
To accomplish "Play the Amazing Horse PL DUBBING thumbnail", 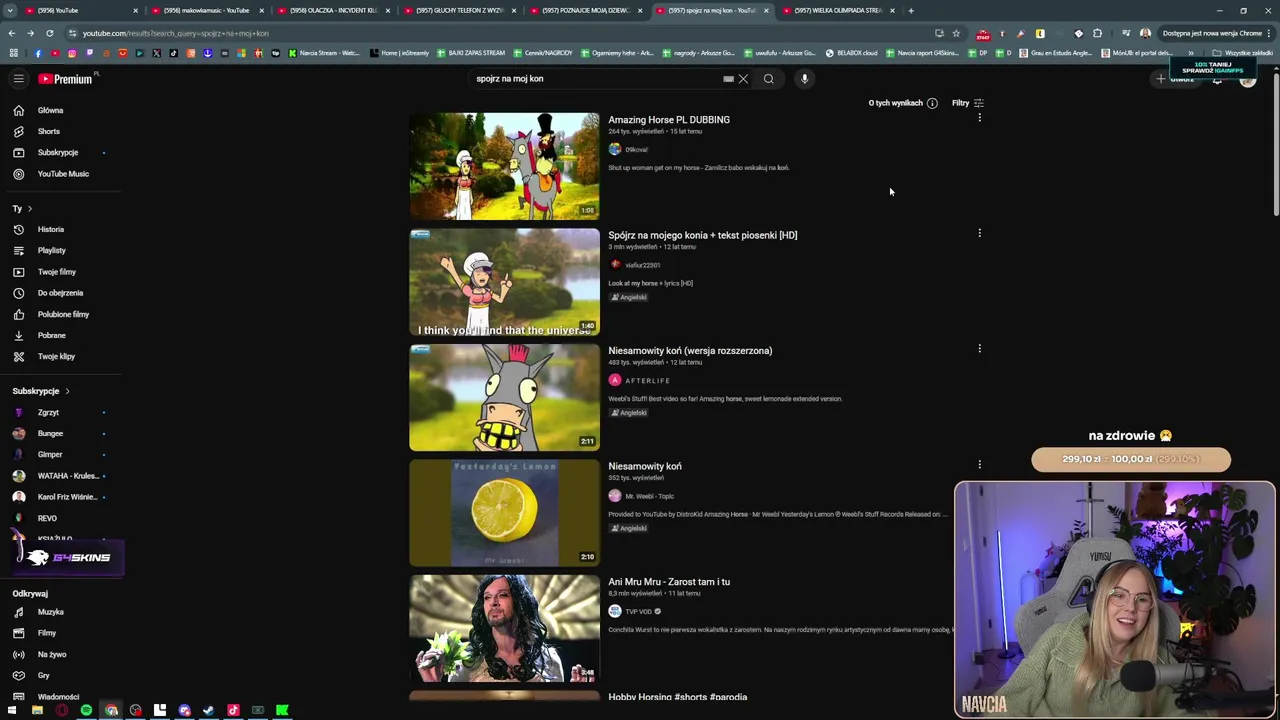I will coord(504,166).
